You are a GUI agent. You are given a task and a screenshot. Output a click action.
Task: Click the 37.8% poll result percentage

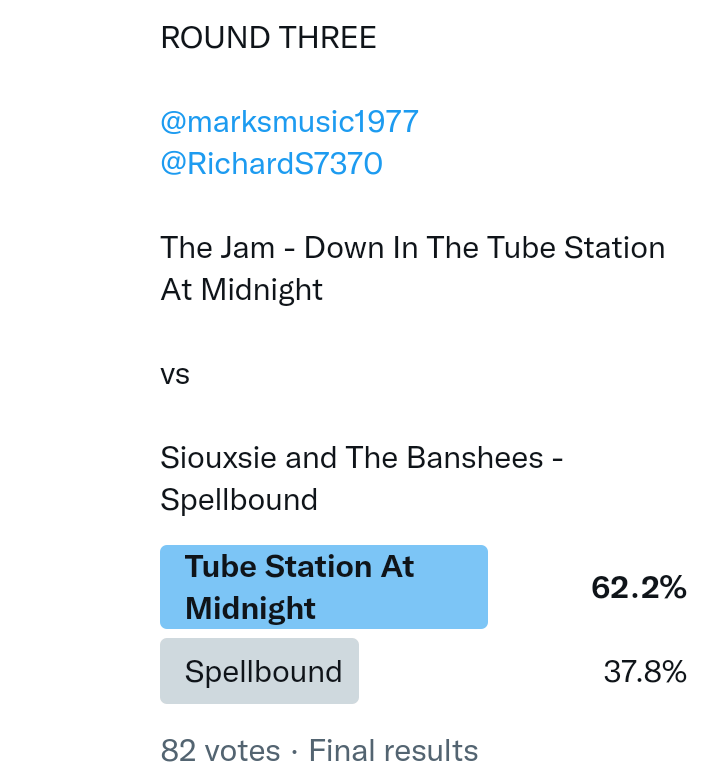pos(645,672)
